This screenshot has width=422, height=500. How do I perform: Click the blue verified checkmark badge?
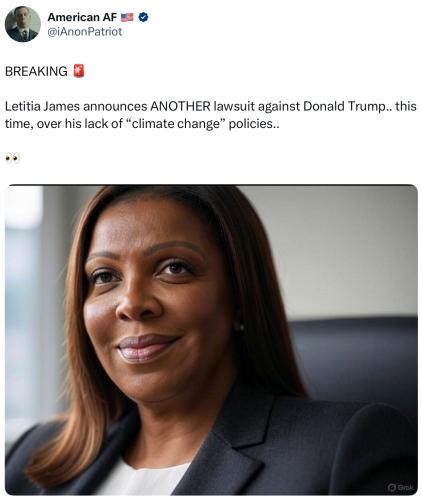[143, 17]
